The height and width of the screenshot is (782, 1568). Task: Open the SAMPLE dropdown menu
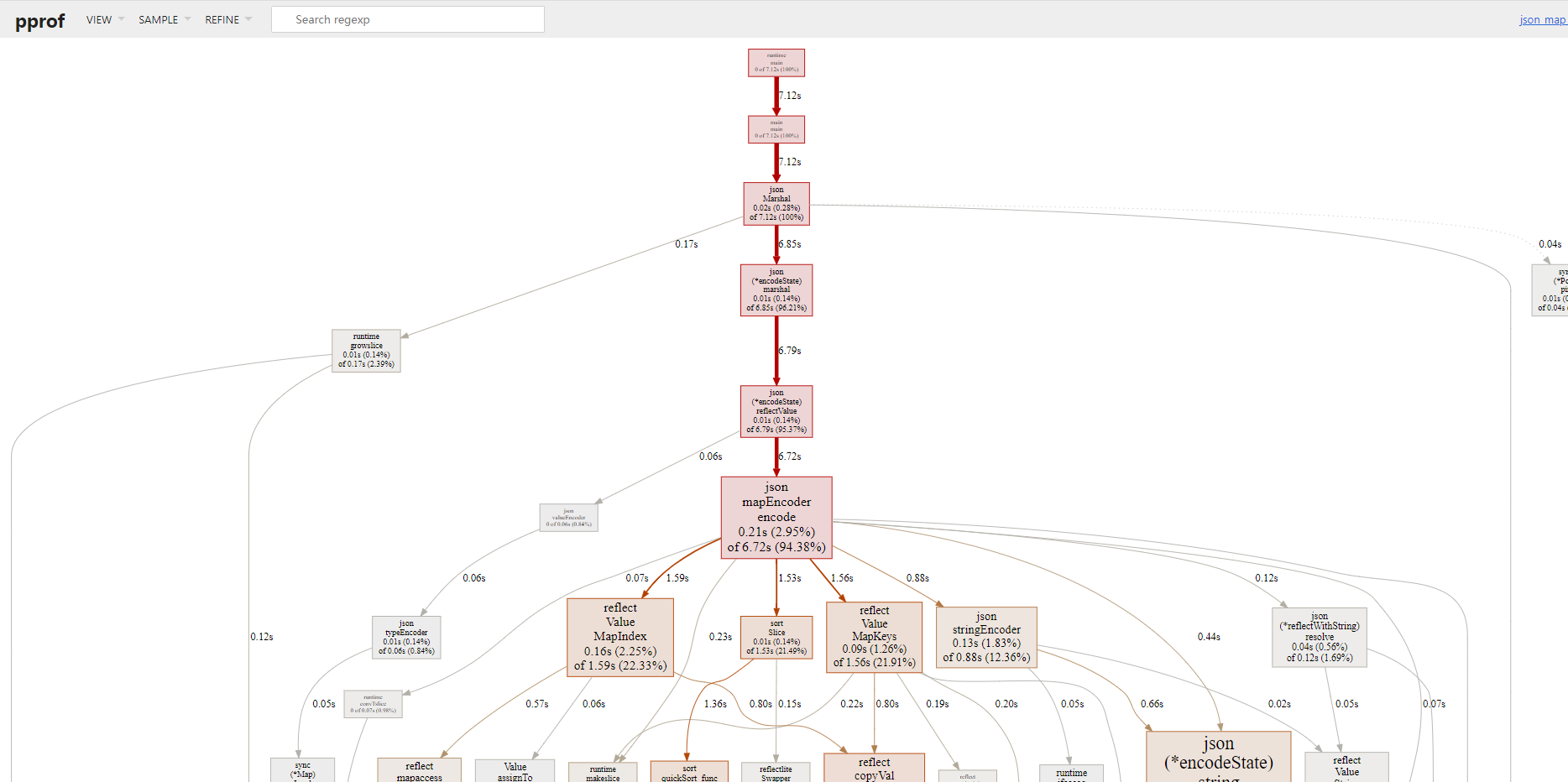159,19
